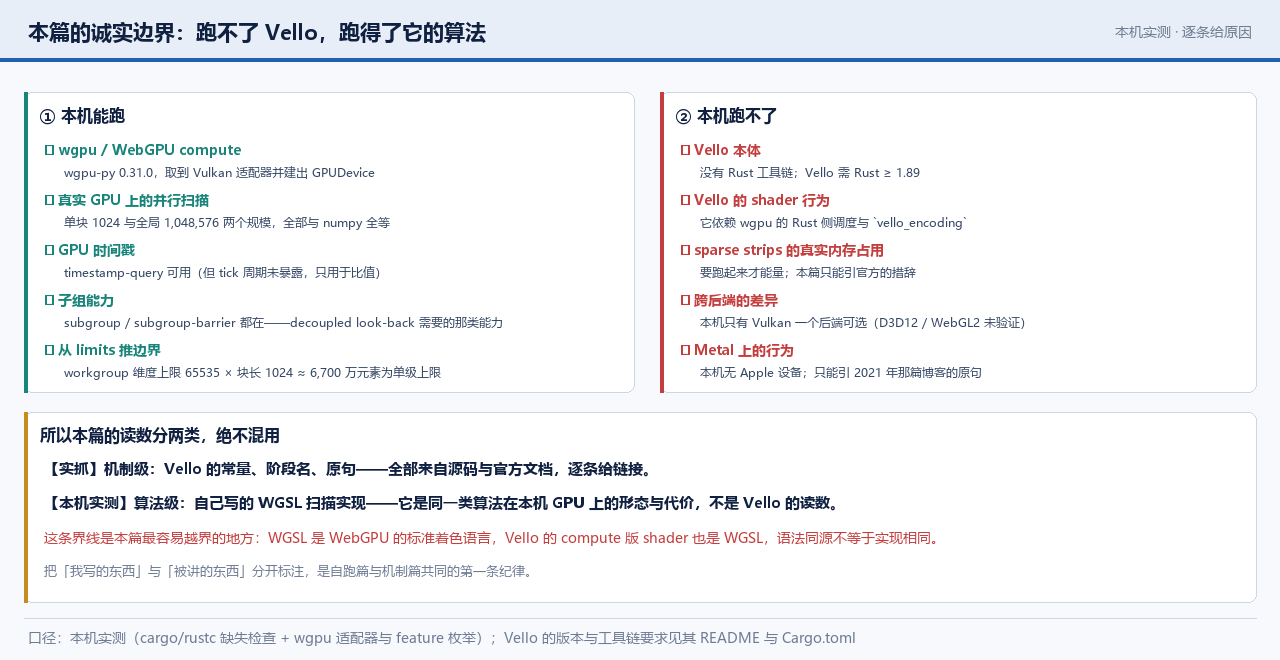Click the bullet marker before '子组能力'

[x=49, y=300]
